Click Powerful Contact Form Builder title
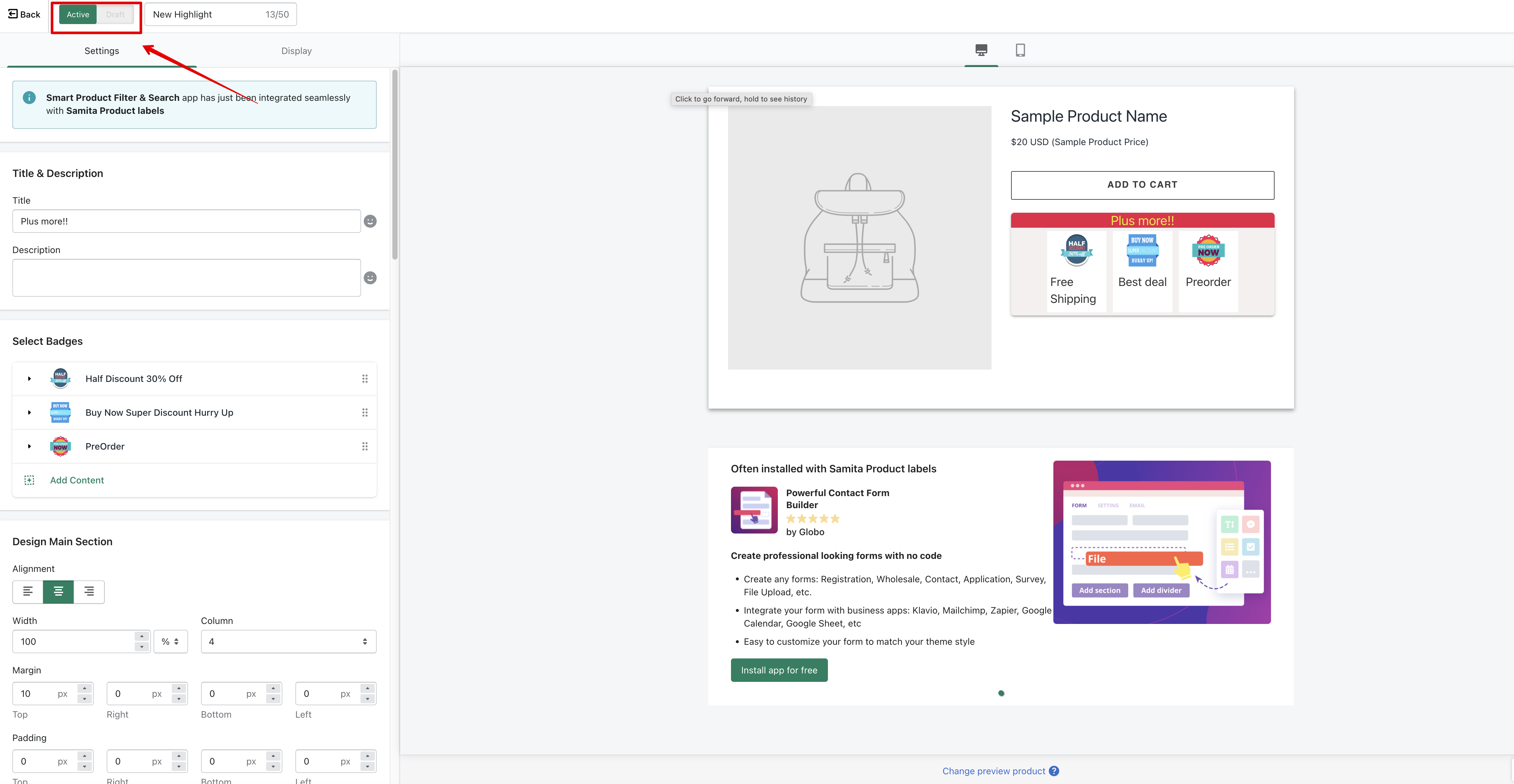 [x=838, y=499]
